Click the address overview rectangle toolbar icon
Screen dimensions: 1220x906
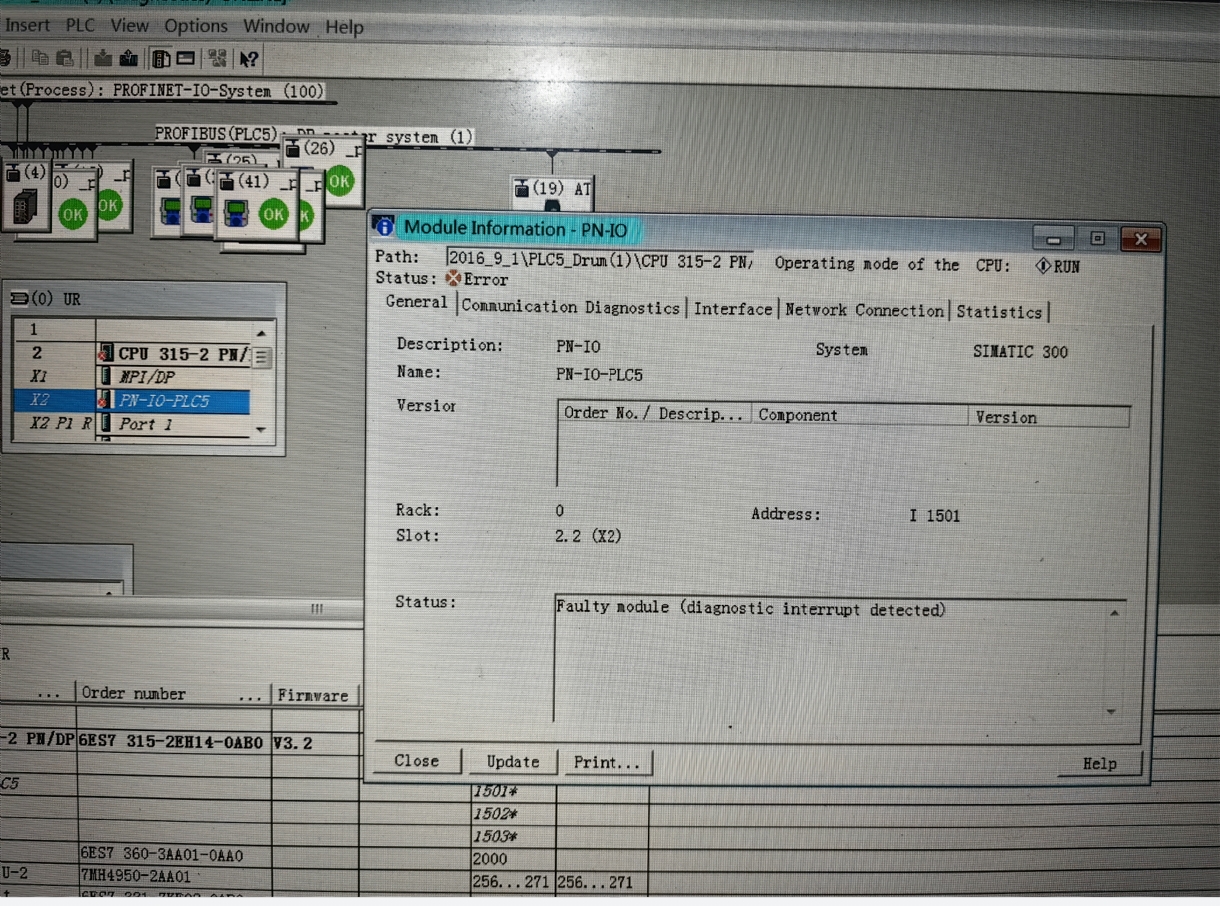click(186, 59)
